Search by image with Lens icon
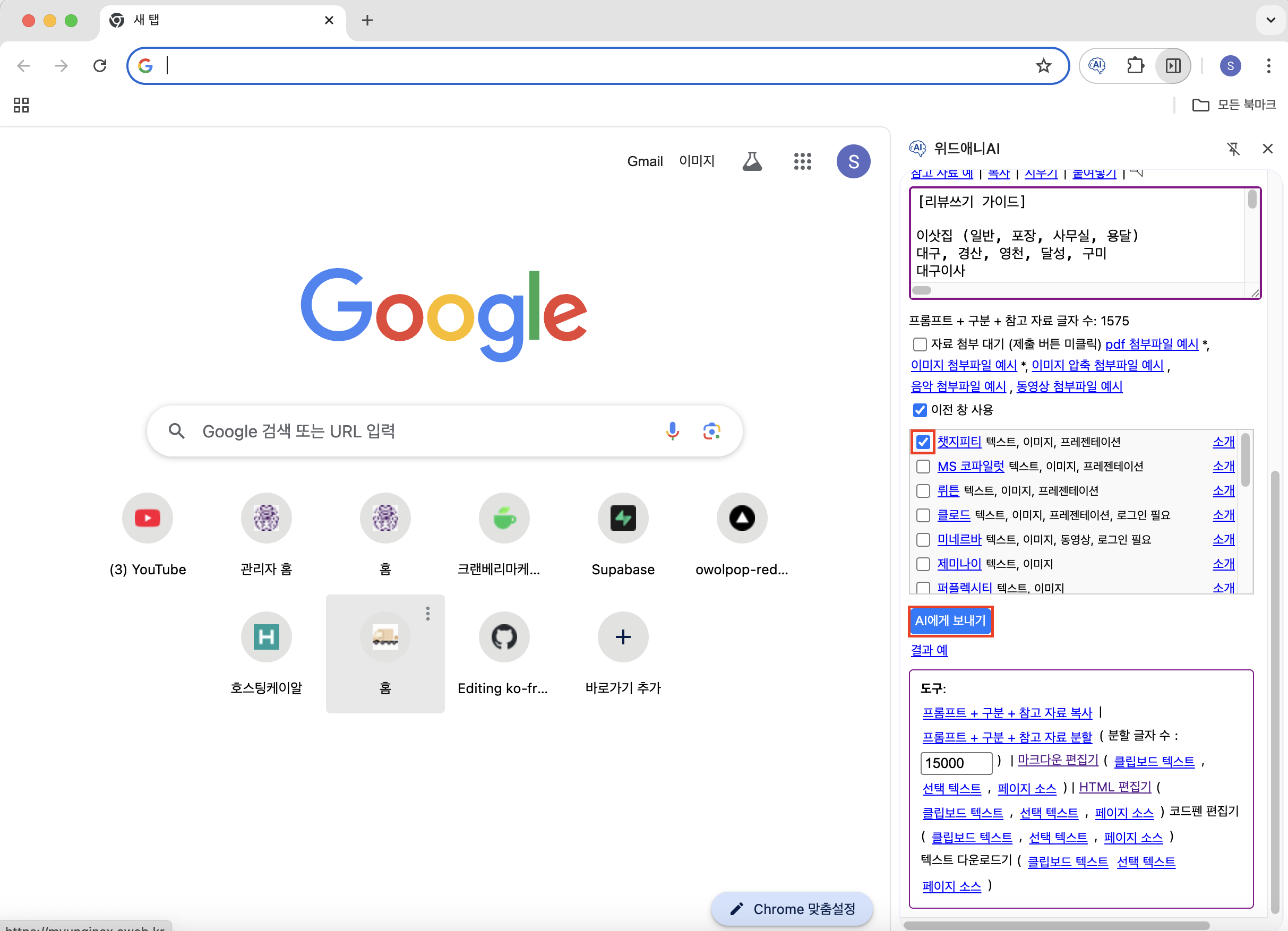The image size is (1288, 931). click(711, 432)
